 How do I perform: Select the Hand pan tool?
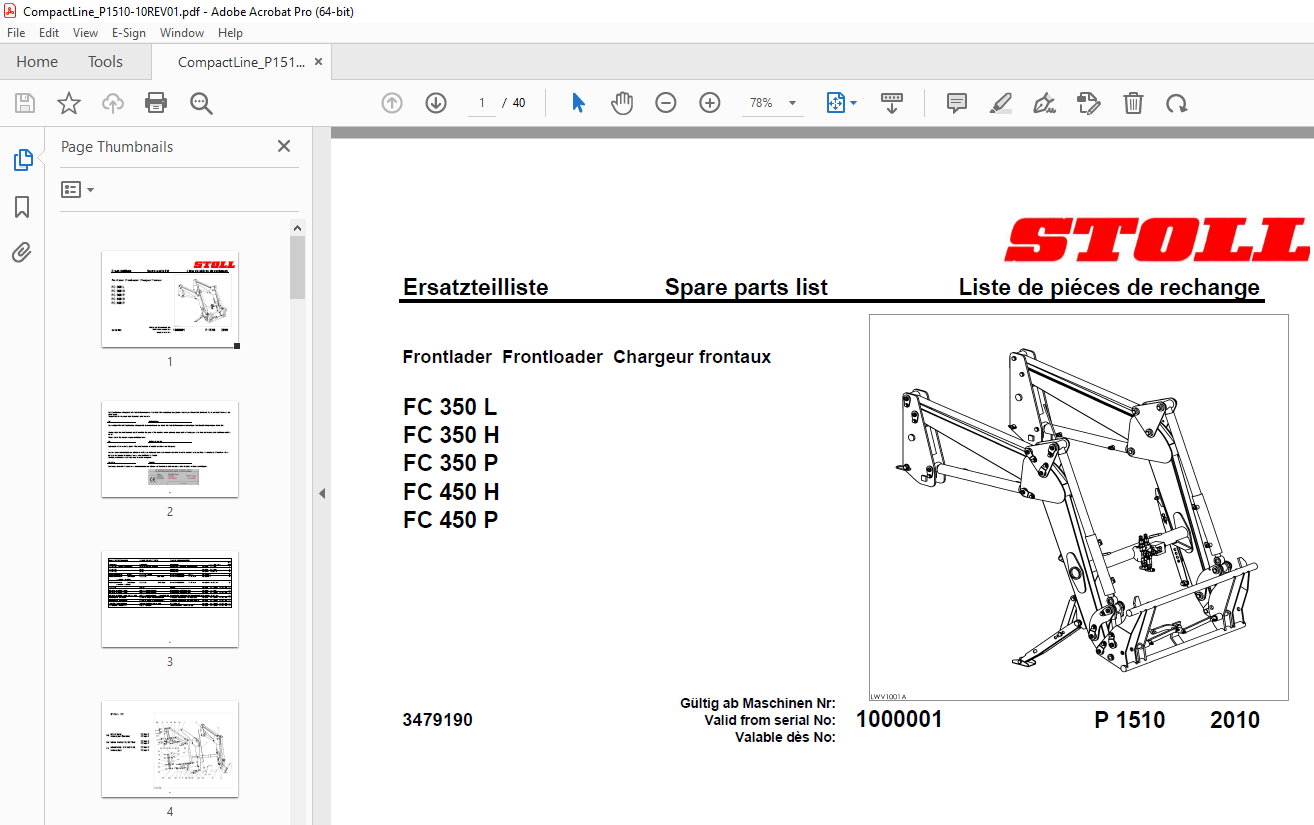point(622,103)
